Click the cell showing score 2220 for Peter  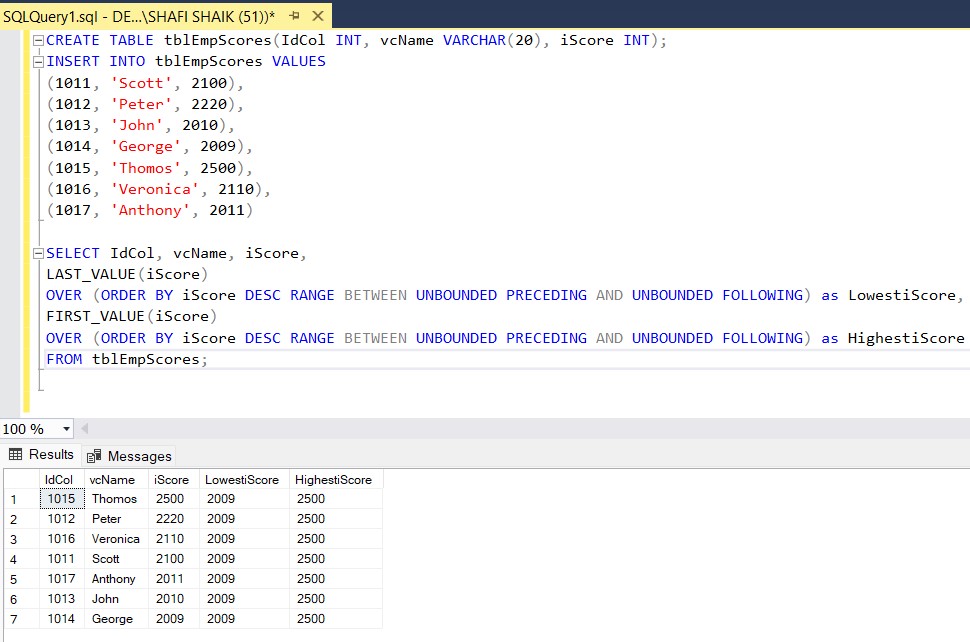coord(170,519)
